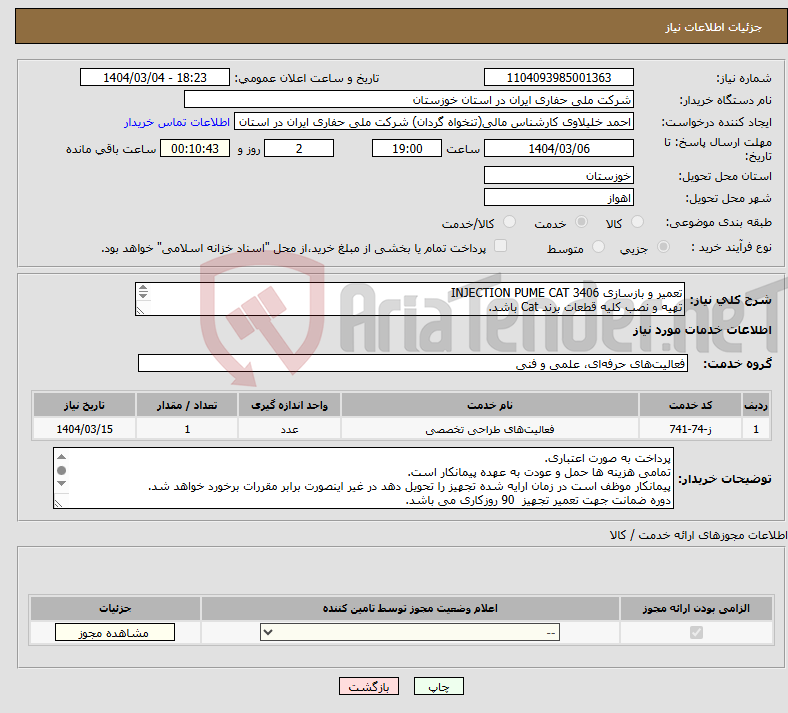
Task: Click the delivery city field اهواز
Action: pyautogui.click(x=558, y=197)
